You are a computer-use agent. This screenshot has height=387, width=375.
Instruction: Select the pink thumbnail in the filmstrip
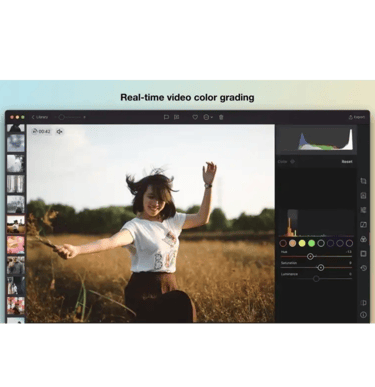pyautogui.click(x=16, y=245)
